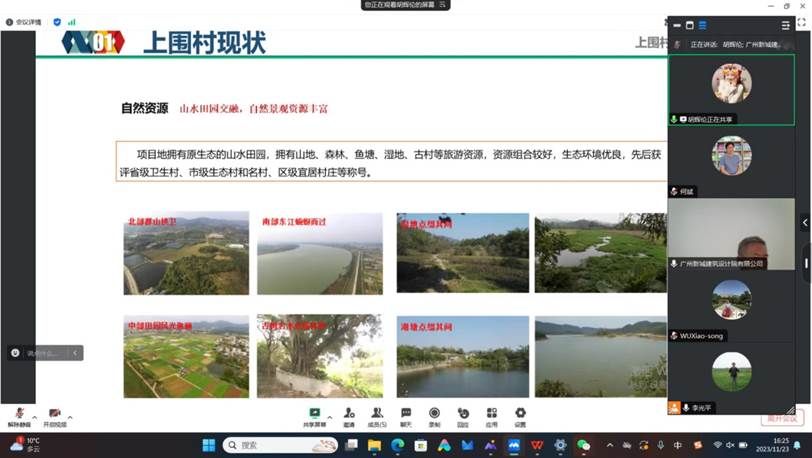Collapse the video sidebar using side arrow

click(x=806, y=223)
